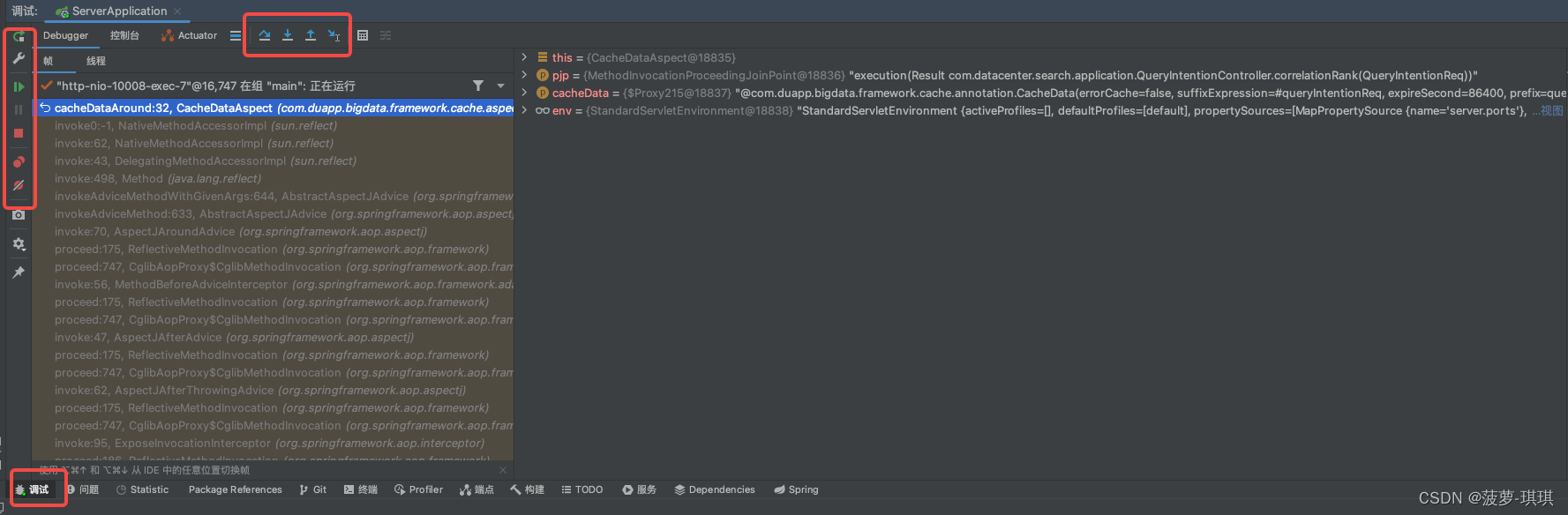View breakpoints with the red double-circle icon

tap(19, 161)
